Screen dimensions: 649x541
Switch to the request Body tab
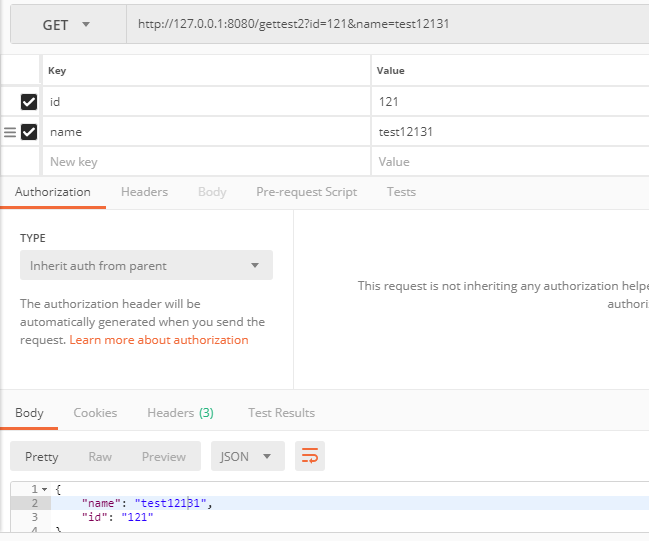pos(212,192)
